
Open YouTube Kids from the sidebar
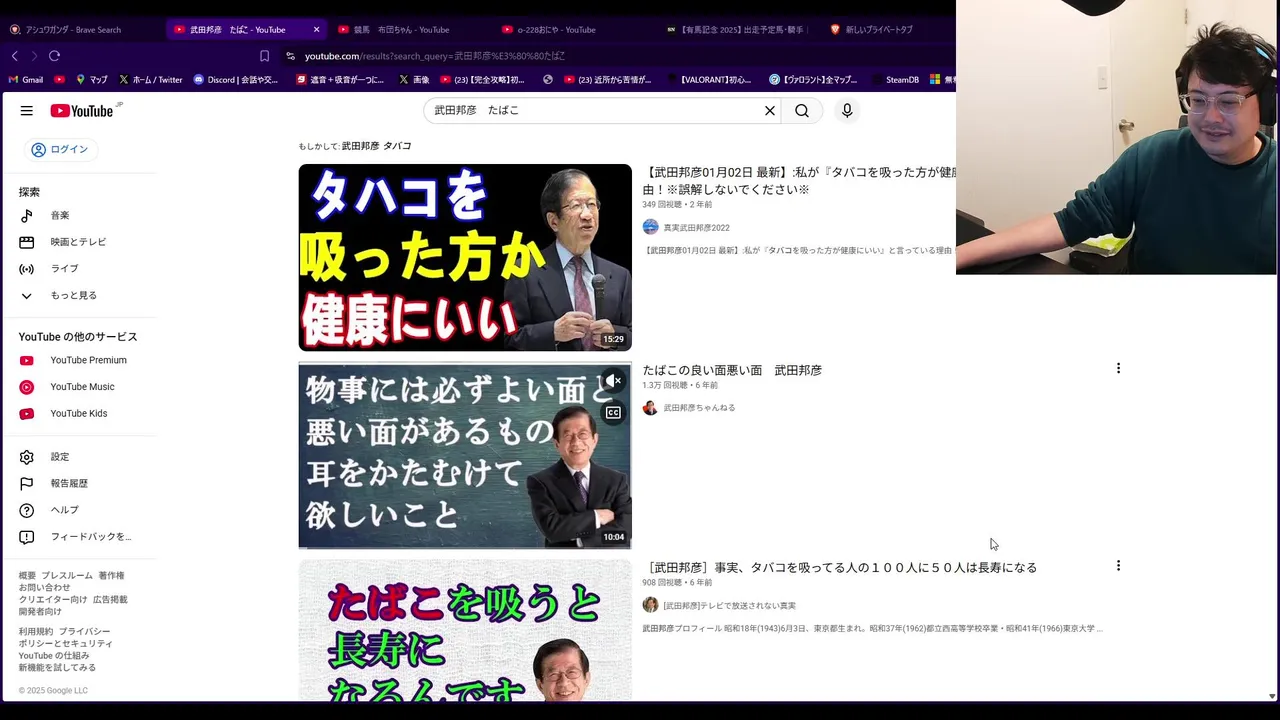(80, 413)
